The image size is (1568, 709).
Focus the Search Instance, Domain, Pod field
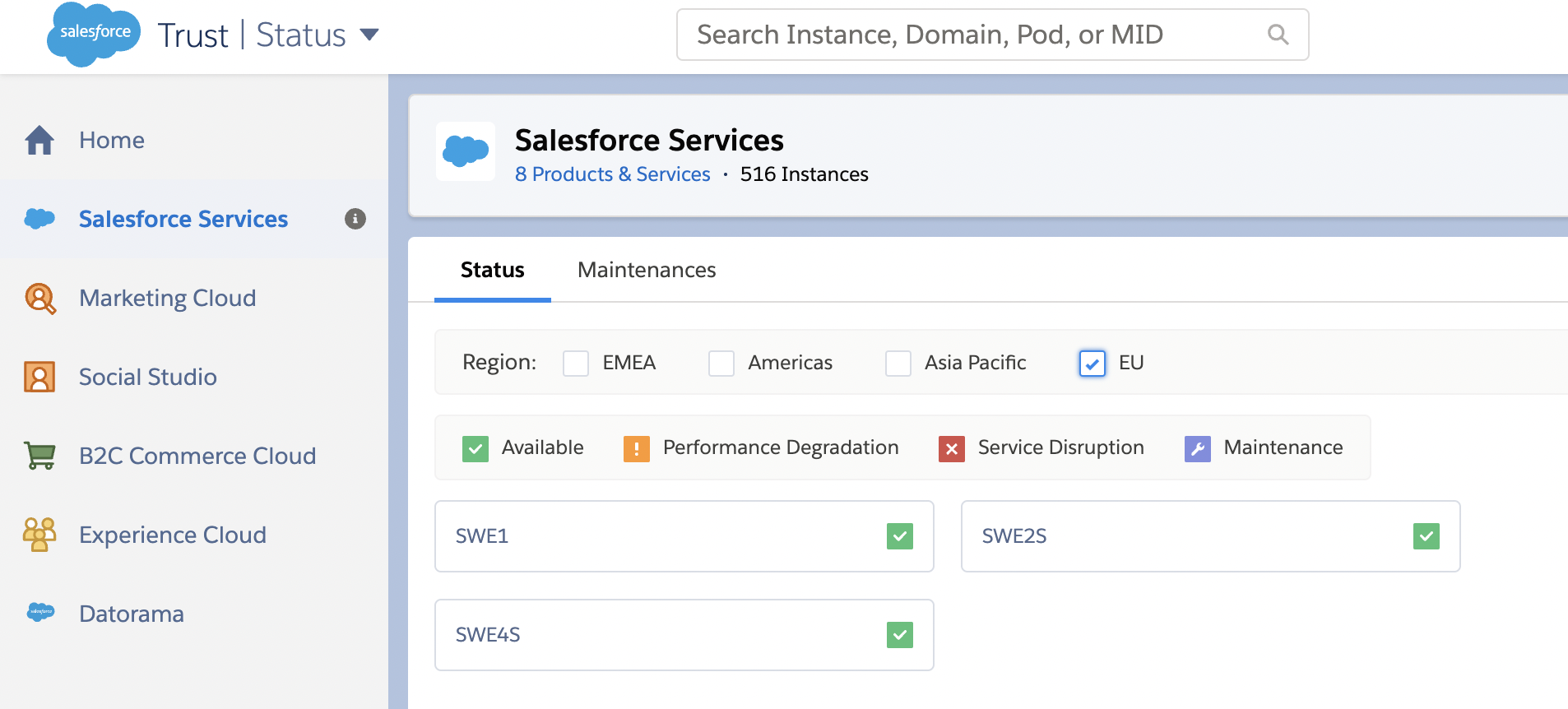point(992,35)
